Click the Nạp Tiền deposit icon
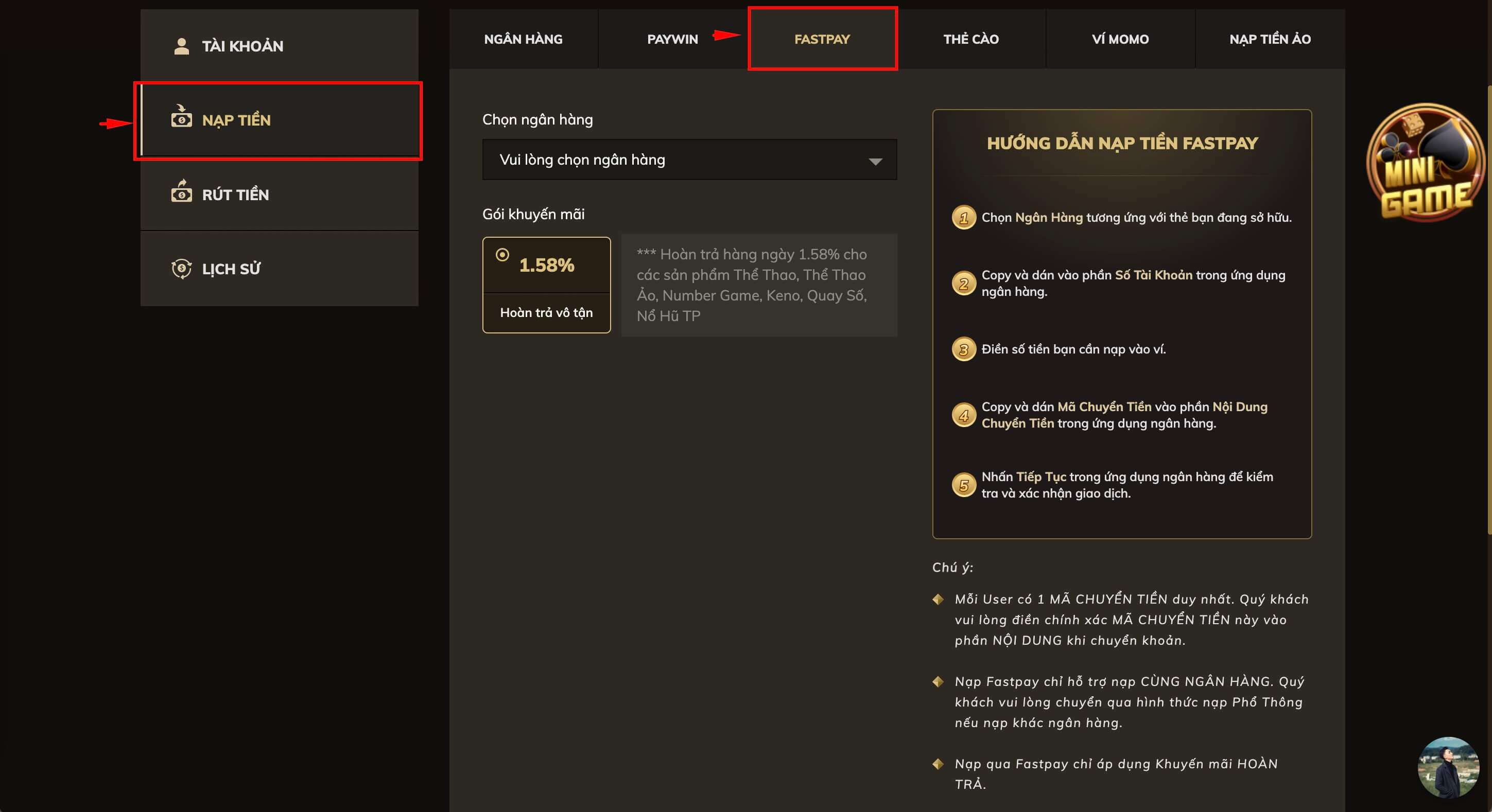Viewport: 1492px width, 812px height. point(181,116)
